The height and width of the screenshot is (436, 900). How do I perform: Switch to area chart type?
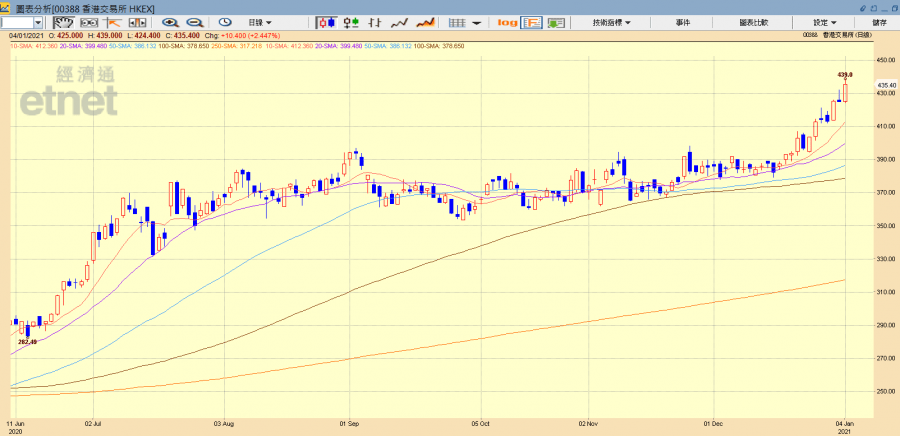click(425, 22)
